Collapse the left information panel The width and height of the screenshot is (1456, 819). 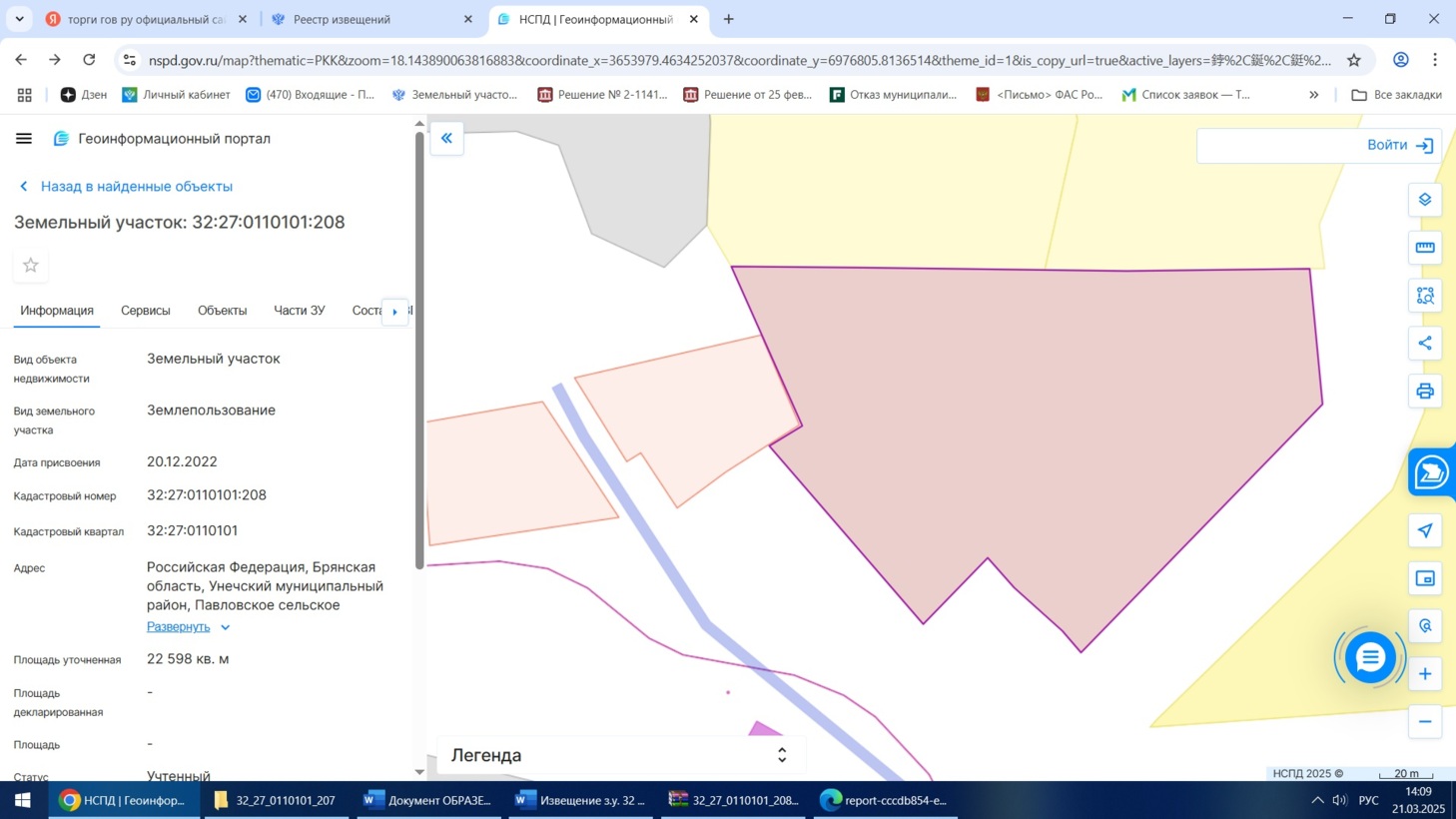tap(446, 139)
